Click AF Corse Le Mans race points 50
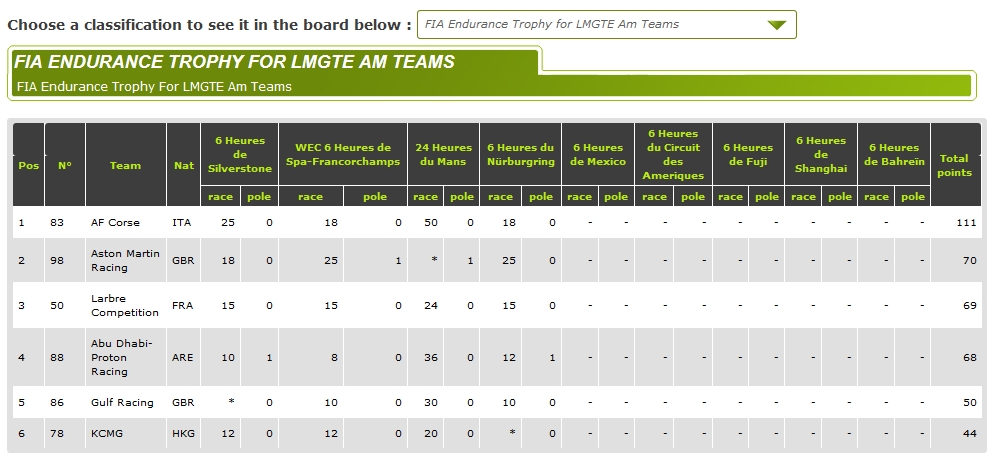 tap(431, 222)
